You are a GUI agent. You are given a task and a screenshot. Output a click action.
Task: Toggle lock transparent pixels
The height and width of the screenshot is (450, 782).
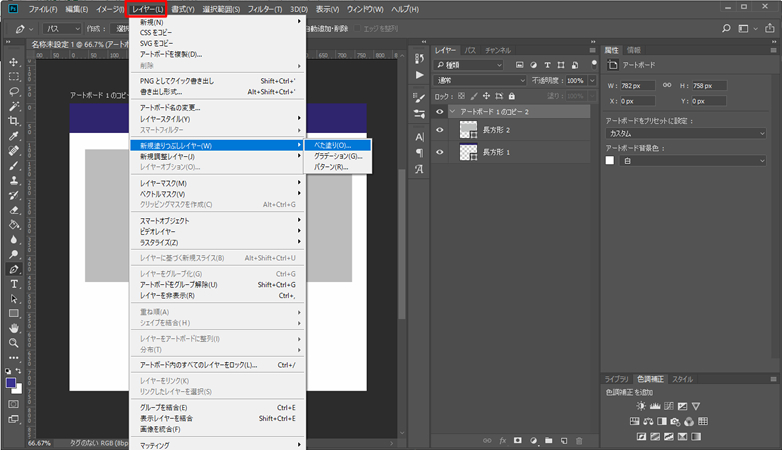pos(461,96)
